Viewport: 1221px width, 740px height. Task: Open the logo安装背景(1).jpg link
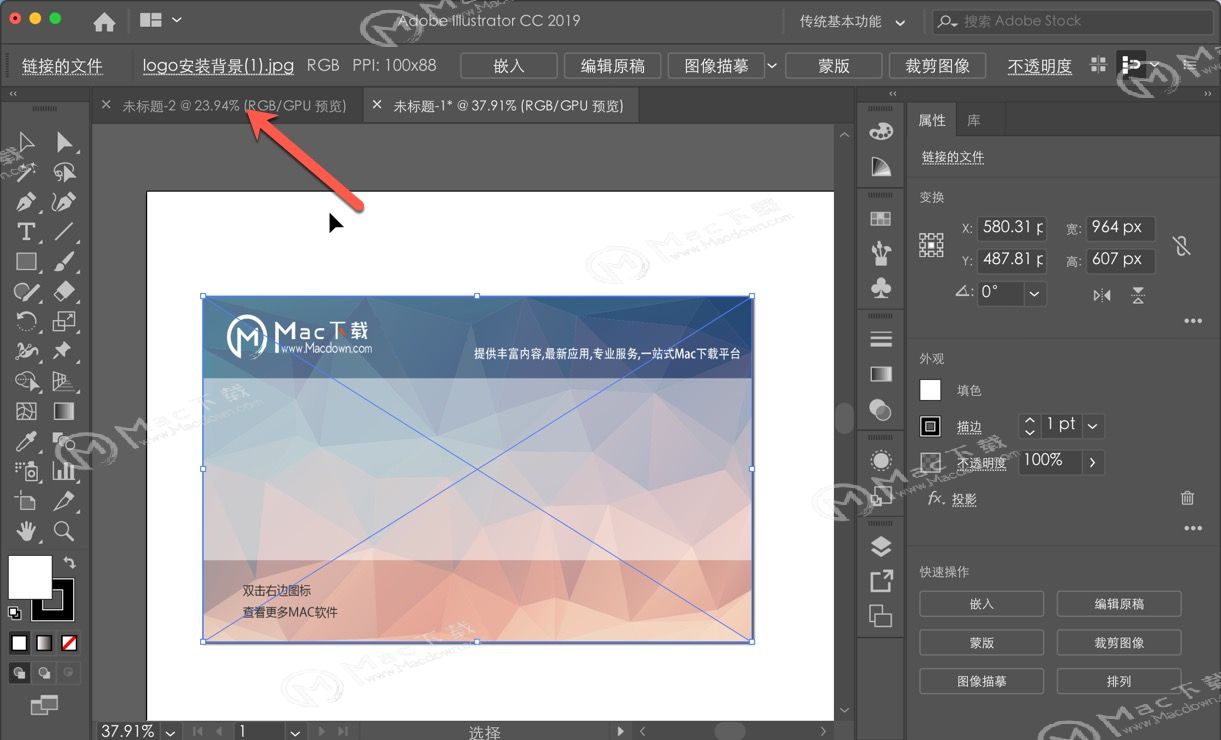click(218, 66)
